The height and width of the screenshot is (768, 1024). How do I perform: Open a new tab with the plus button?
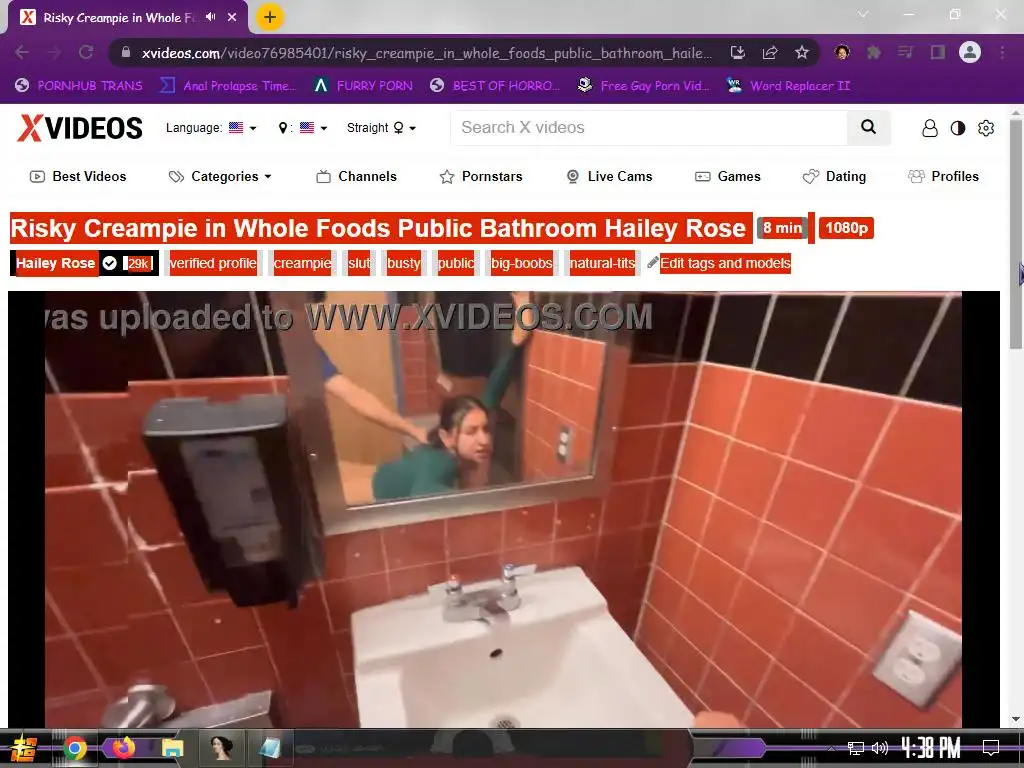coord(270,17)
